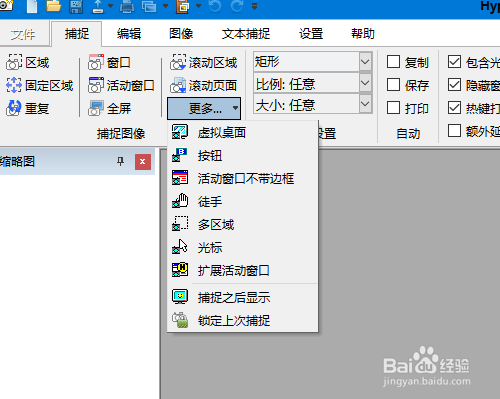Open the 文件 tab

click(23, 34)
